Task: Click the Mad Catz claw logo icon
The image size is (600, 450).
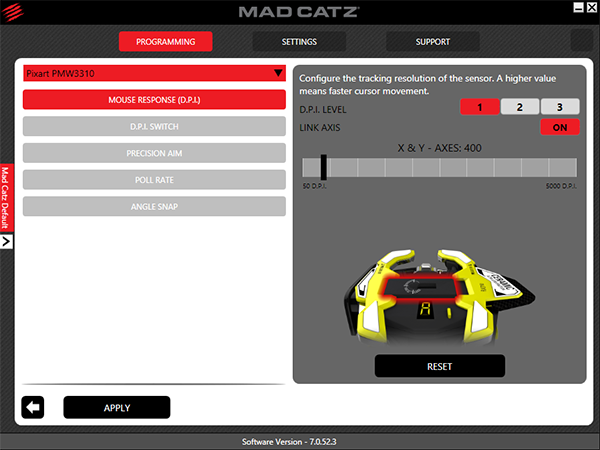Action: tap(13, 12)
